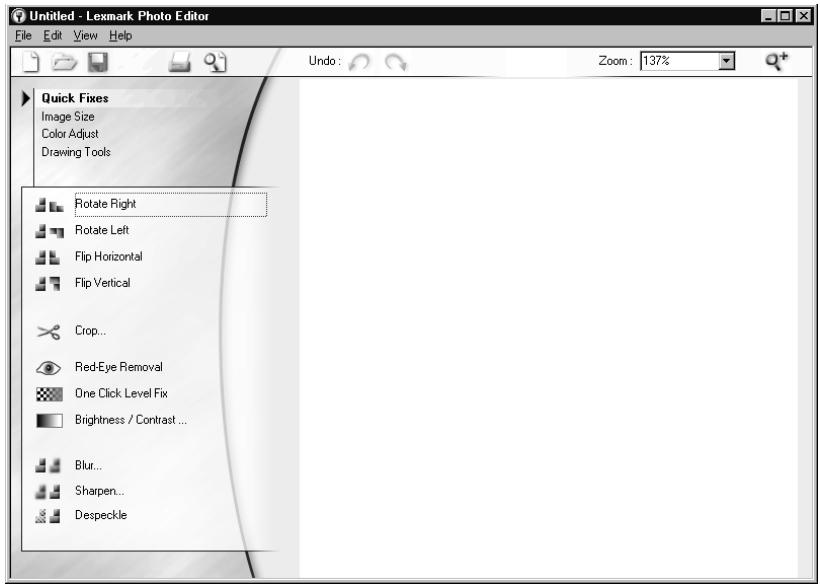
Task: Select the Quick Fixes category
Action: (75, 98)
